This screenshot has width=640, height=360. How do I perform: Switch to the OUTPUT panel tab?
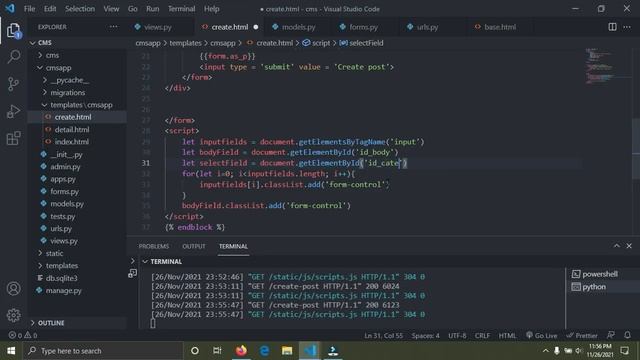(193, 246)
